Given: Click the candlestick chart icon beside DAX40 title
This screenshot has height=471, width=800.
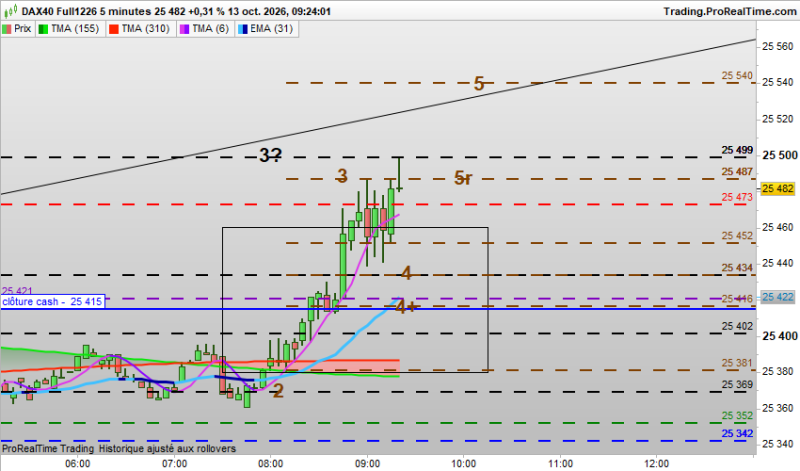Looking at the screenshot, I should click(13, 10).
